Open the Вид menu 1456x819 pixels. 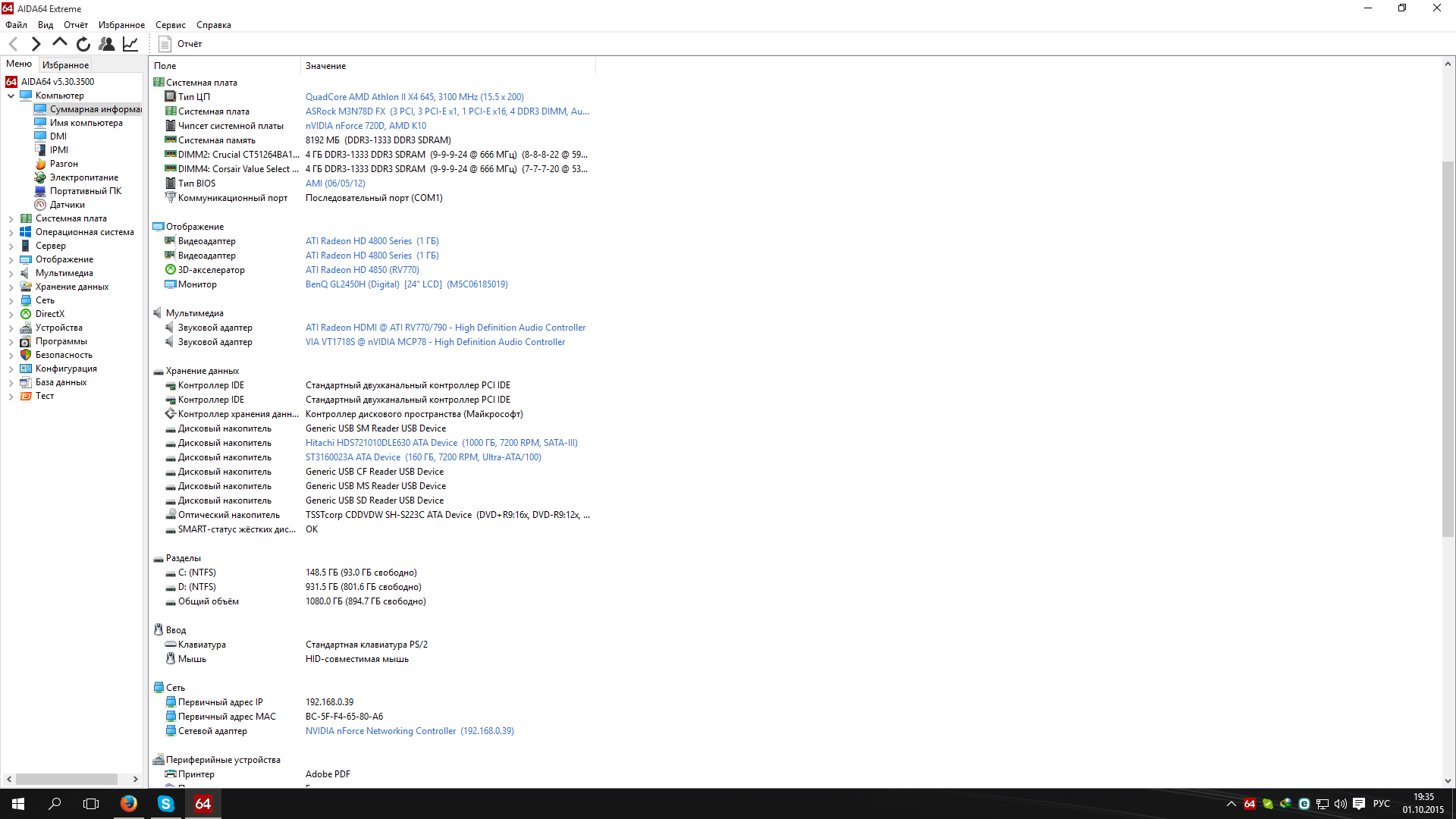pyautogui.click(x=45, y=25)
